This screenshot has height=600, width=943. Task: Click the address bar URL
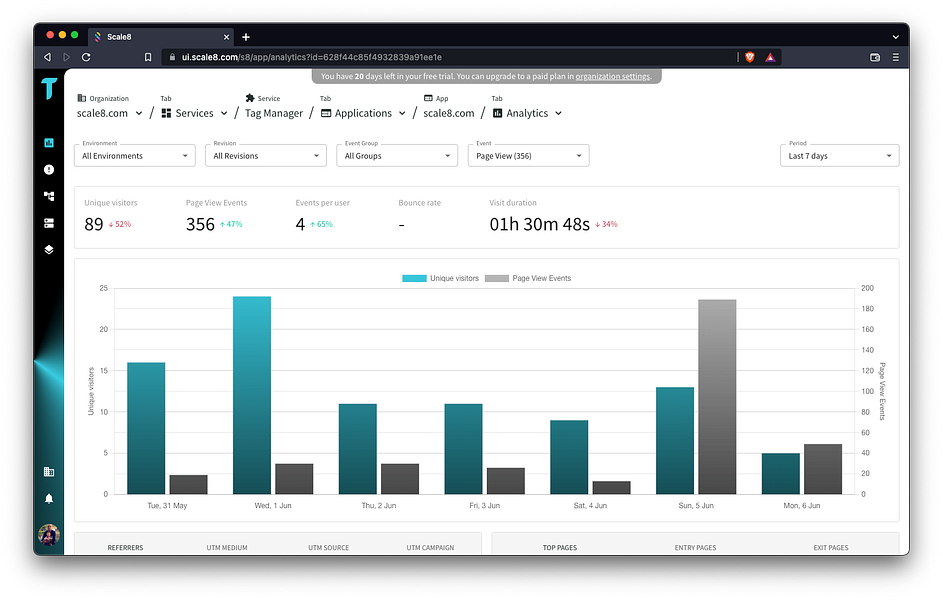tap(312, 57)
